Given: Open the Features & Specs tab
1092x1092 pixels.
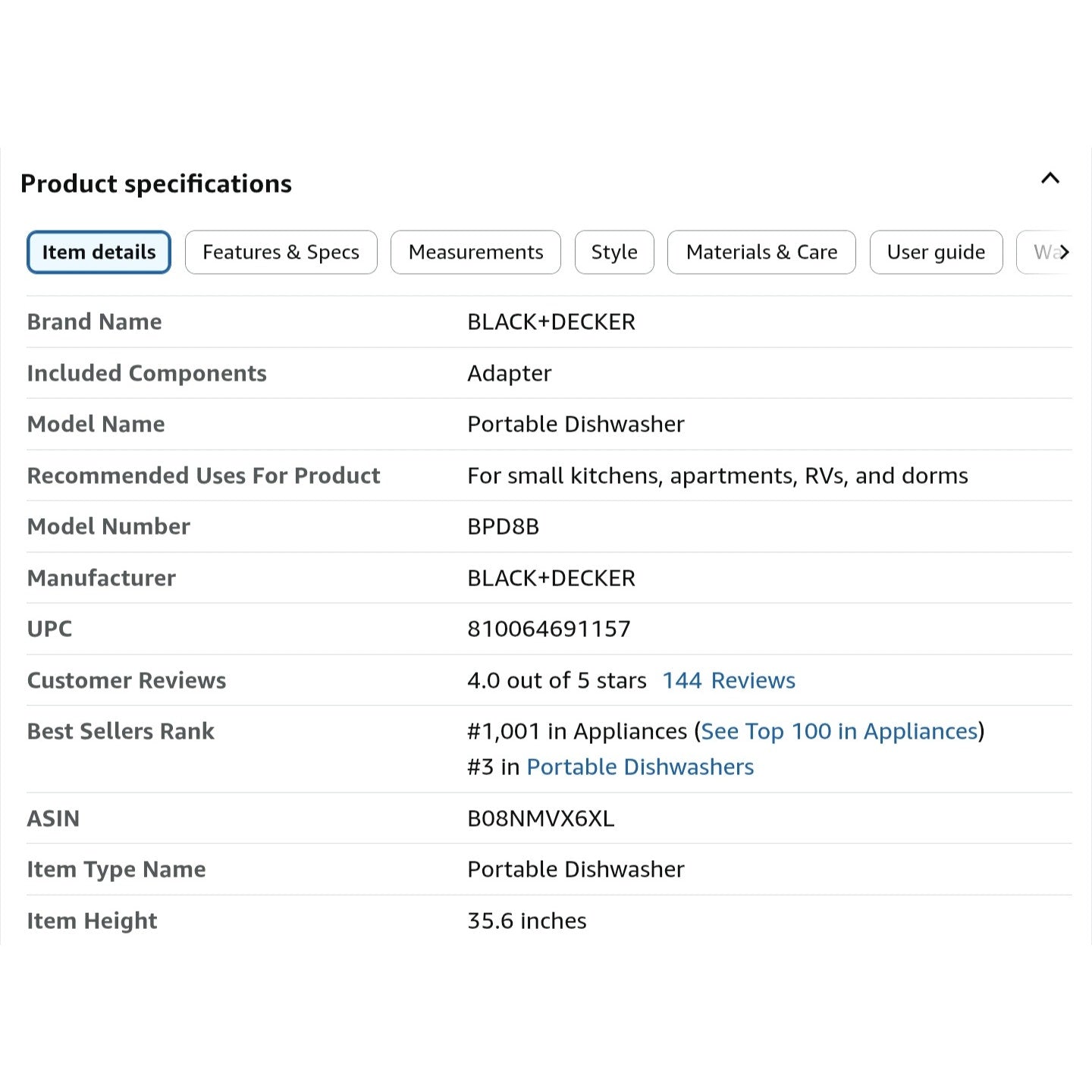Looking at the screenshot, I should [281, 252].
